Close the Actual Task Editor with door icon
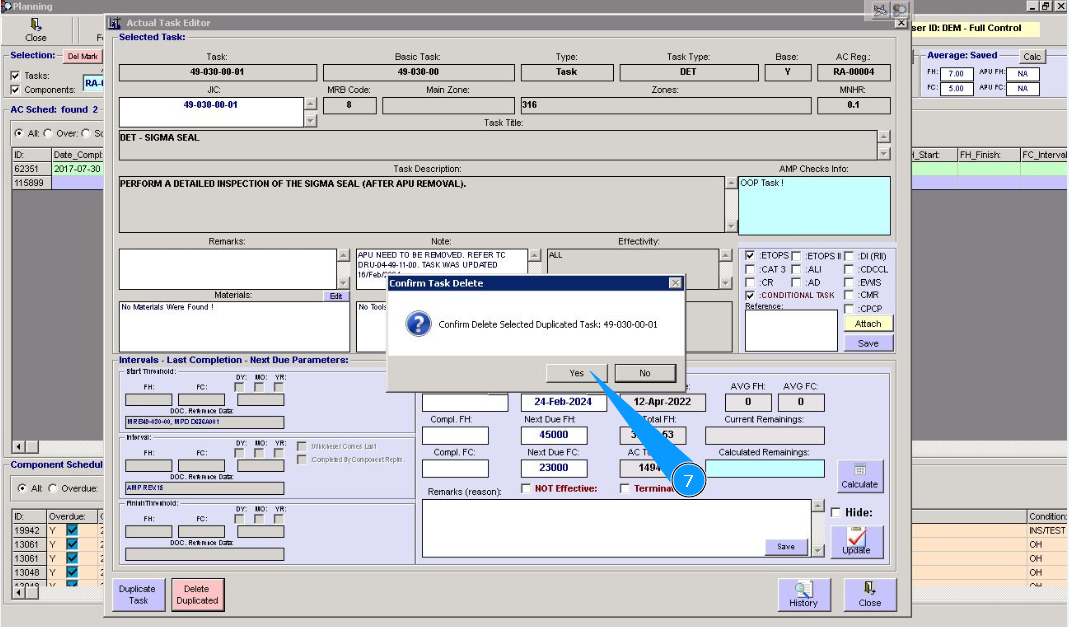 (x=869, y=595)
